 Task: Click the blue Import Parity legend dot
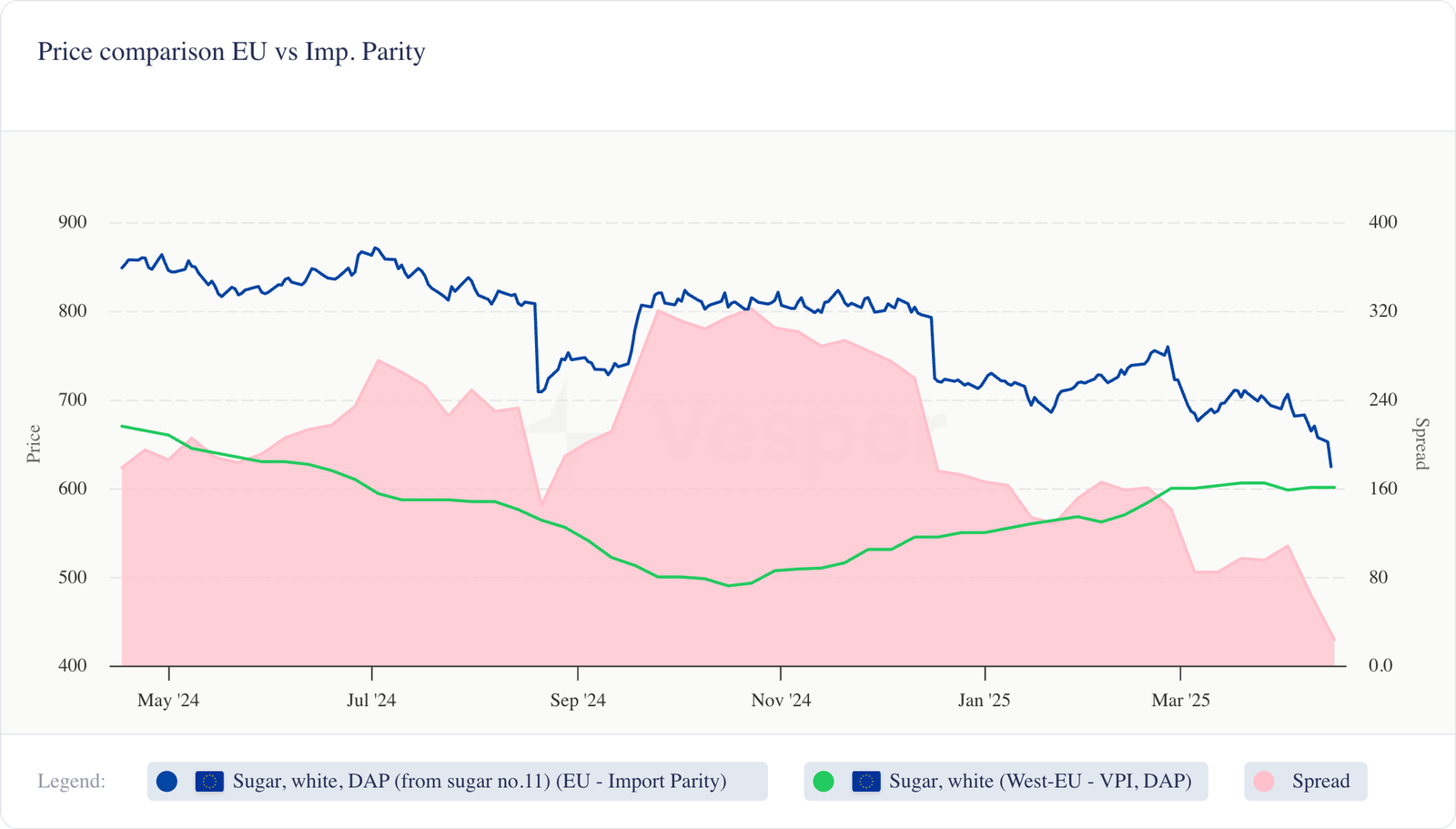(167, 782)
